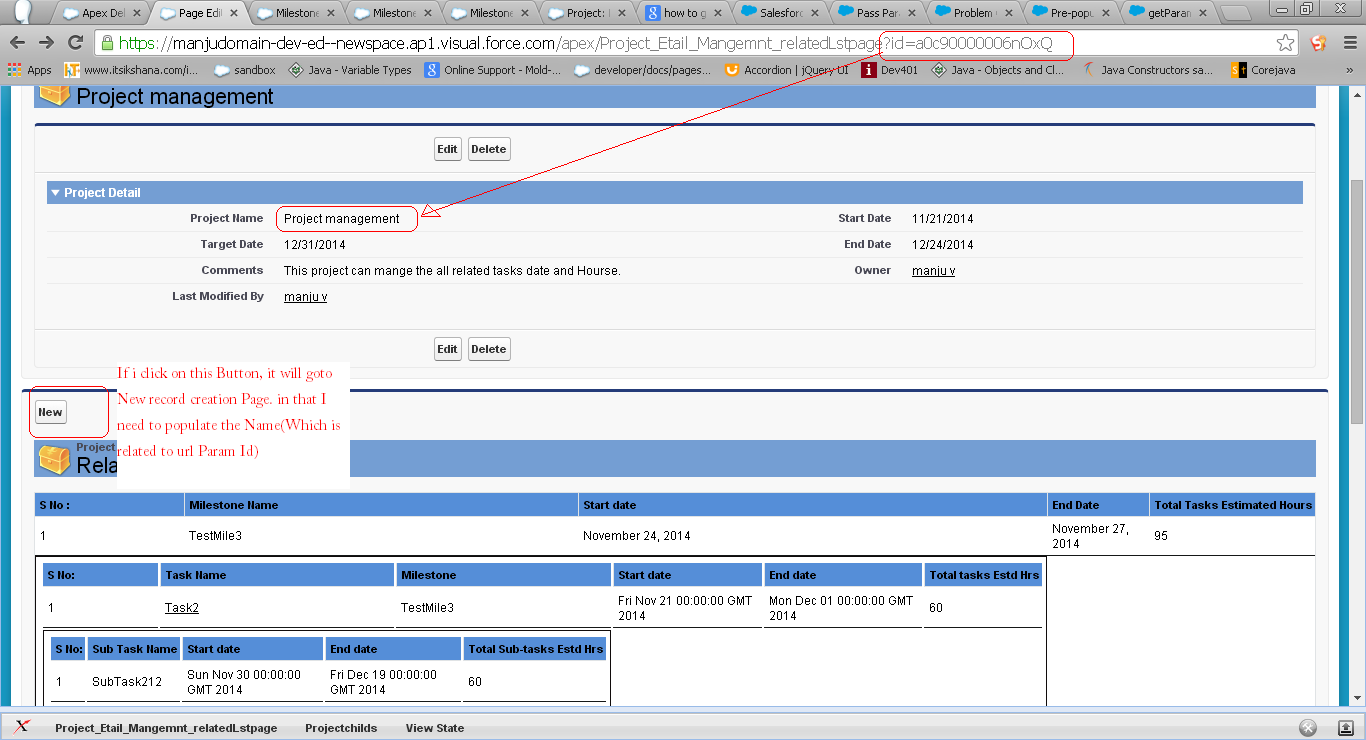Viewport: 1366px width, 740px height.
Task: Click the Total Tasks Estimated Hours header
Action: click(1233, 505)
